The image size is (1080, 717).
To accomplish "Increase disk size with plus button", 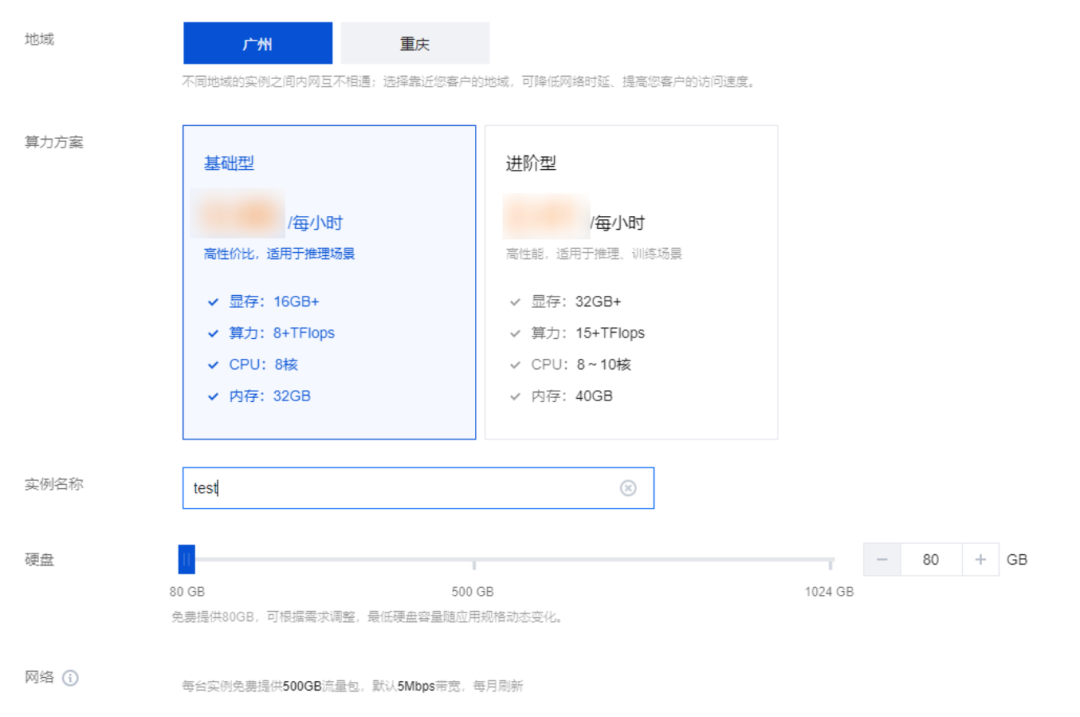I will [x=980, y=560].
